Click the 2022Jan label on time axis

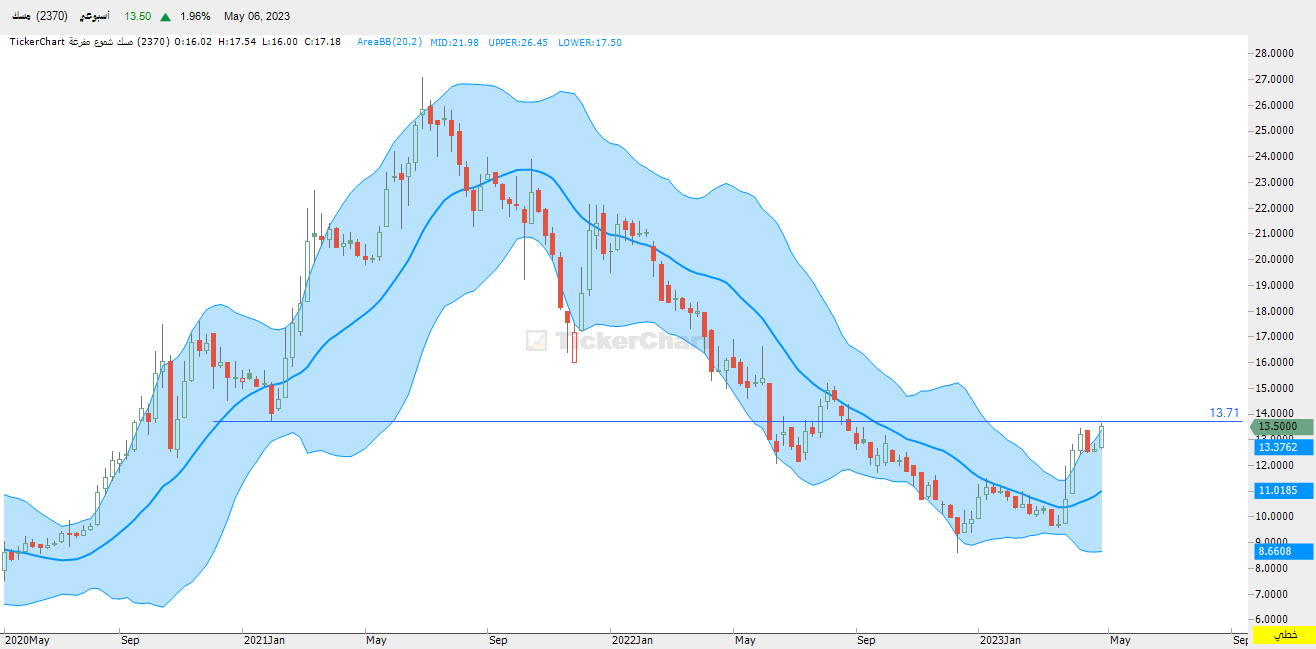tap(632, 638)
